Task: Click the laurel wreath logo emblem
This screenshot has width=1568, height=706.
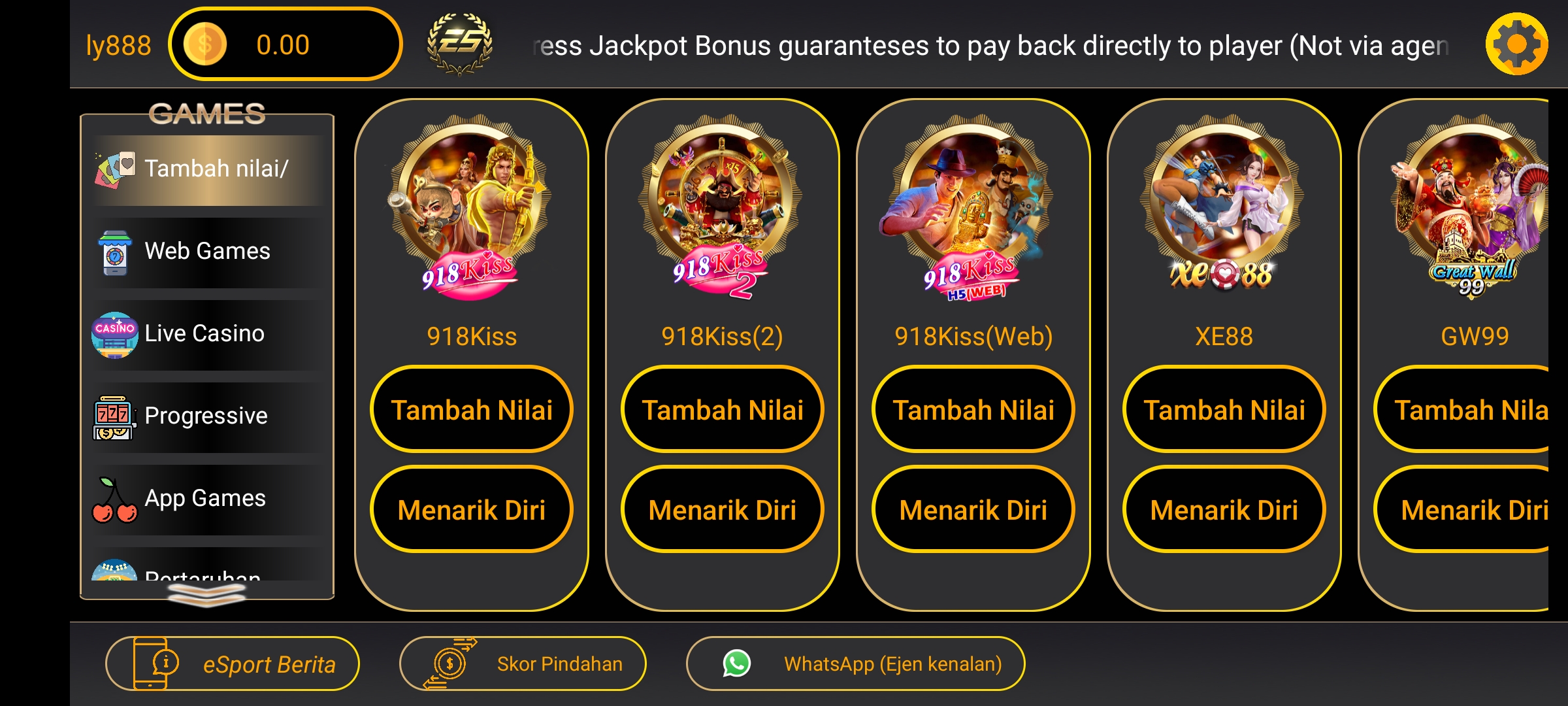Action: point(459,44)
